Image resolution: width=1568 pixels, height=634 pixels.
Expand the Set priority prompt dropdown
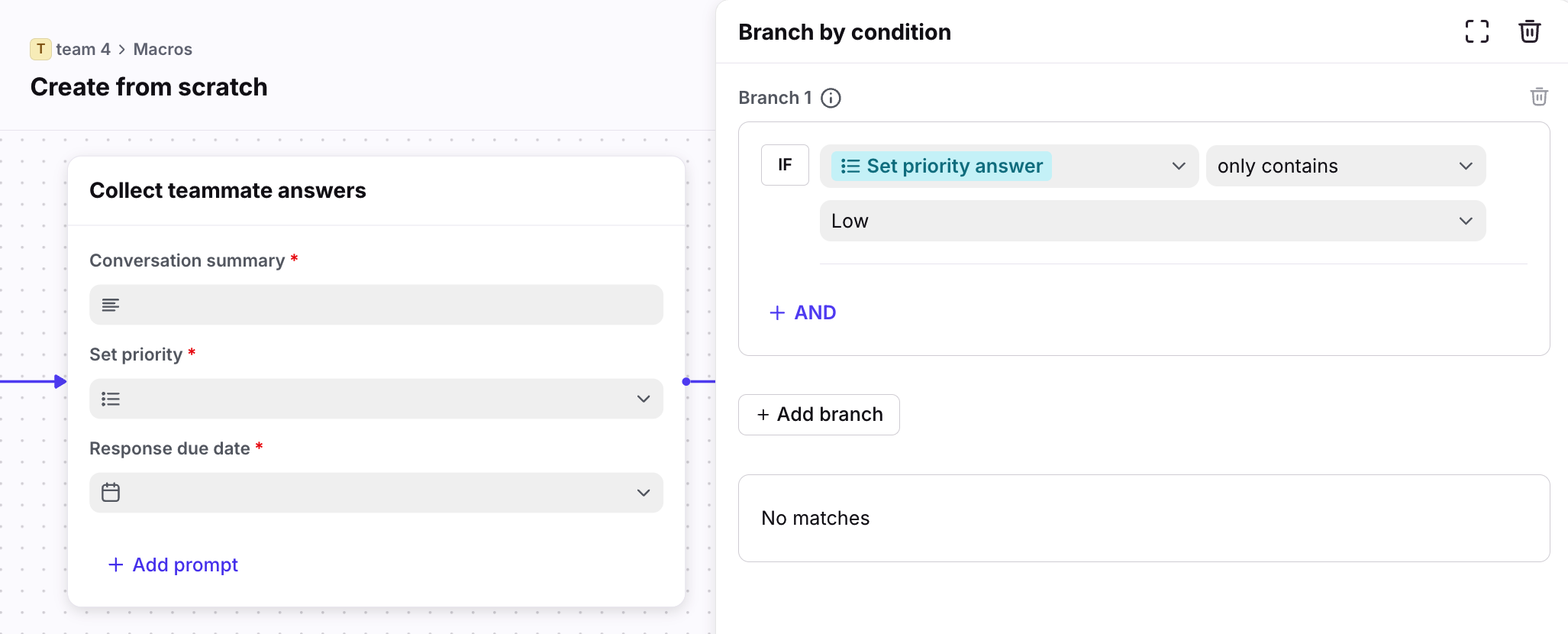(643, 399)
